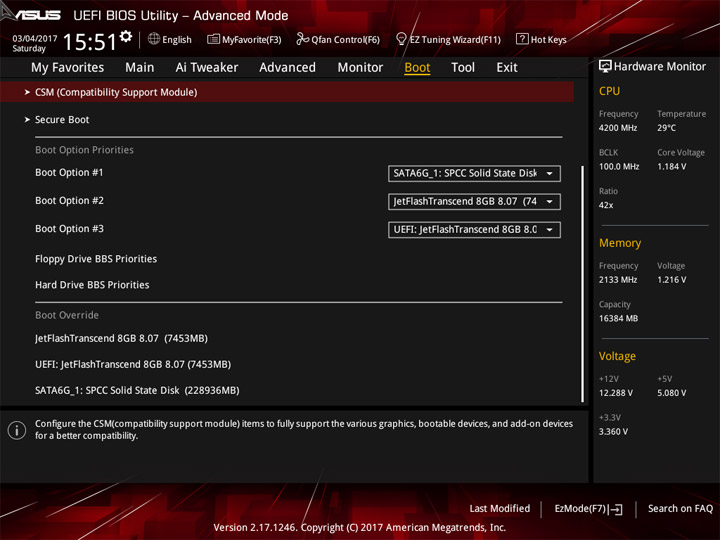Click the Hardware Monitor screen icon
Image resolution: width=720 pixels, height=540 pixels.
click(x=605, y=67)
